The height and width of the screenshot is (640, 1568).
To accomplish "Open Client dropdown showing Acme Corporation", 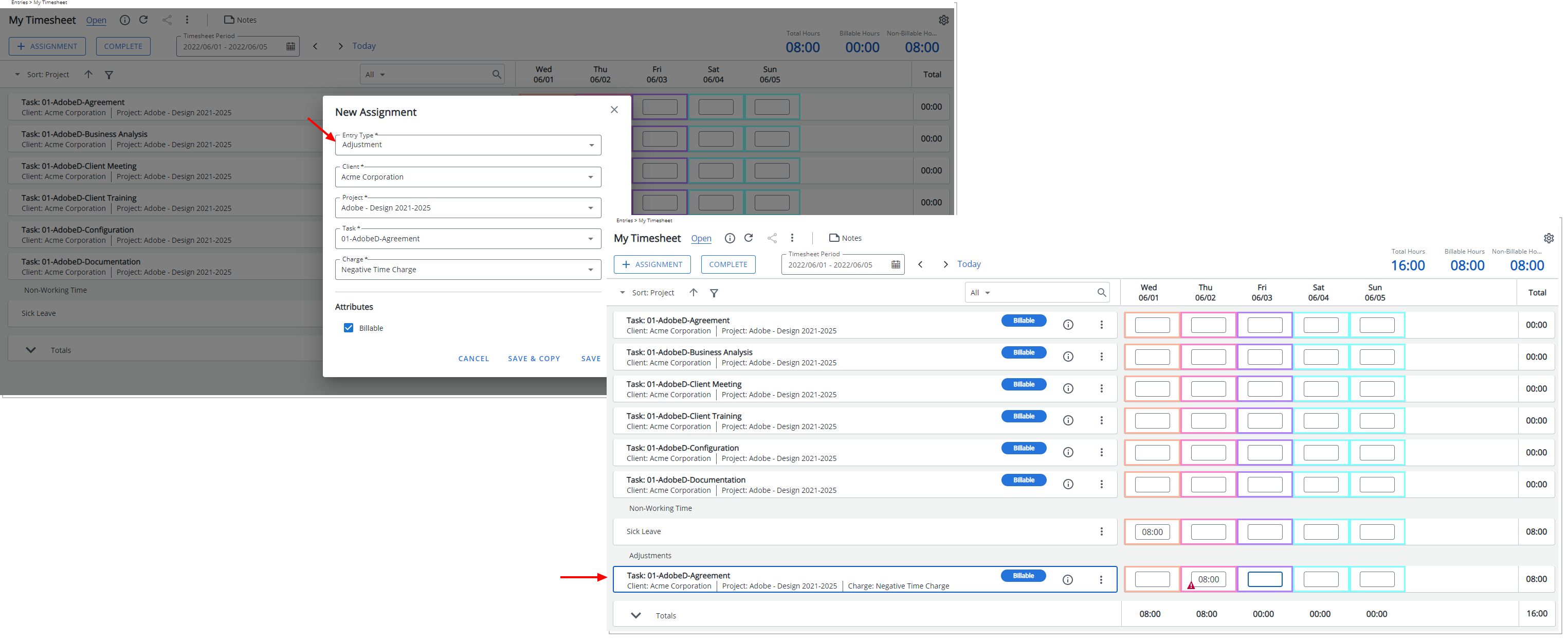I will (467, 176).
